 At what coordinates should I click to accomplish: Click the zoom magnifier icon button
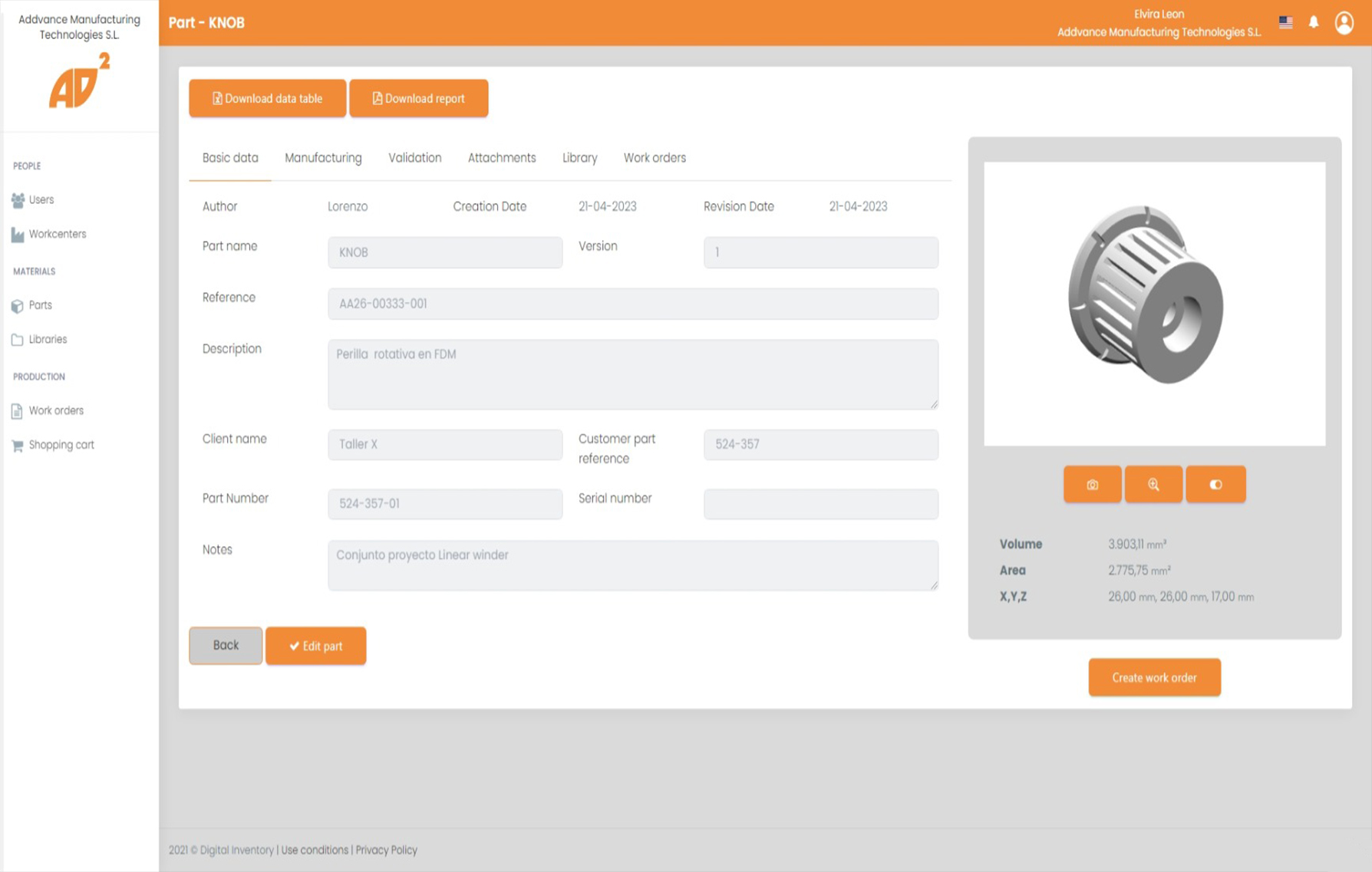1153,485
